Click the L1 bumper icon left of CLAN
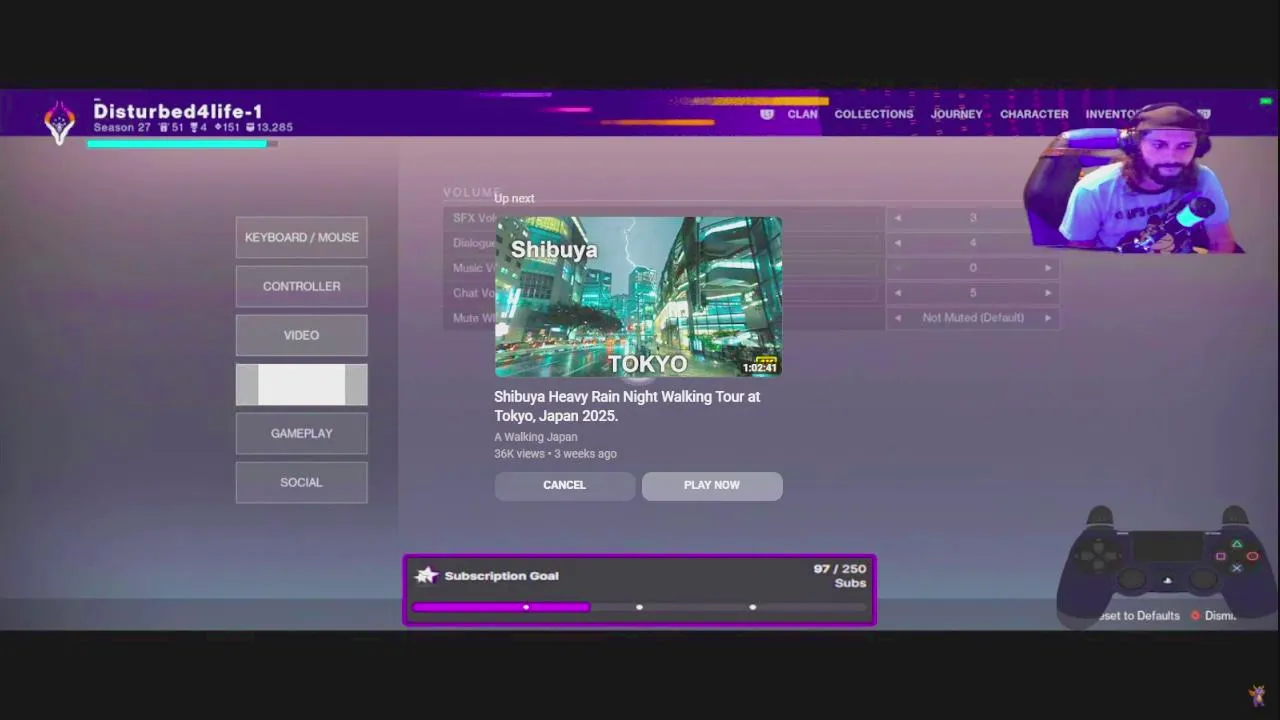The width and height of the screenshot is (1280, 720). [767, 114]
